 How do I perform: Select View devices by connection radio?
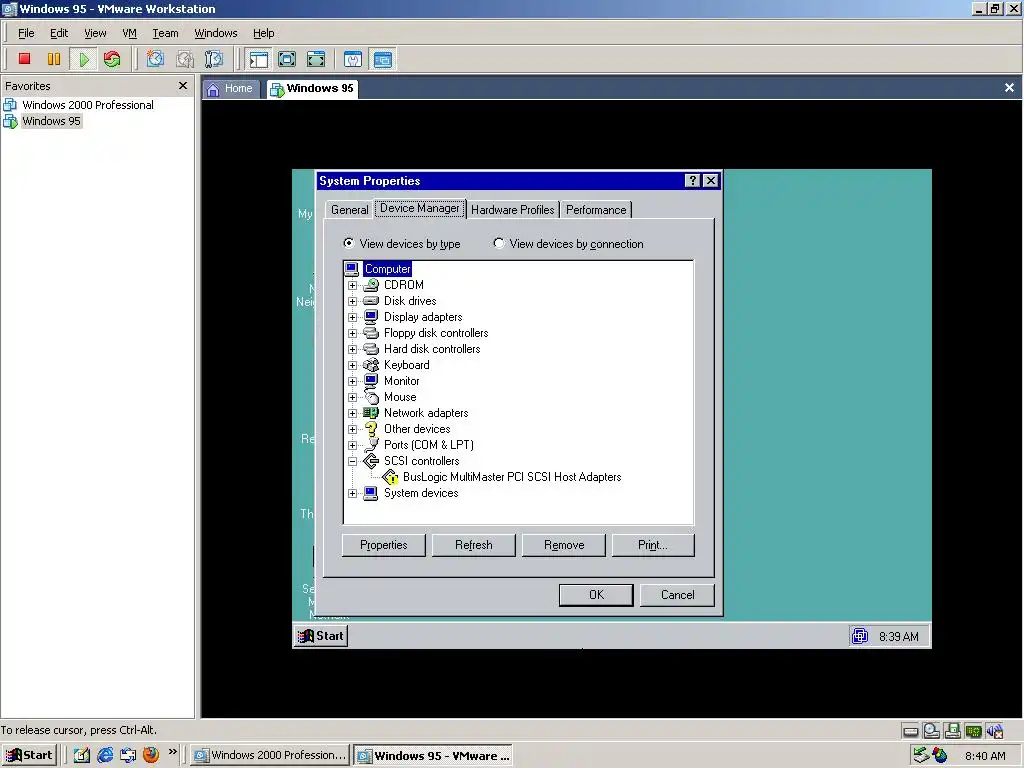tap(499, 243)
